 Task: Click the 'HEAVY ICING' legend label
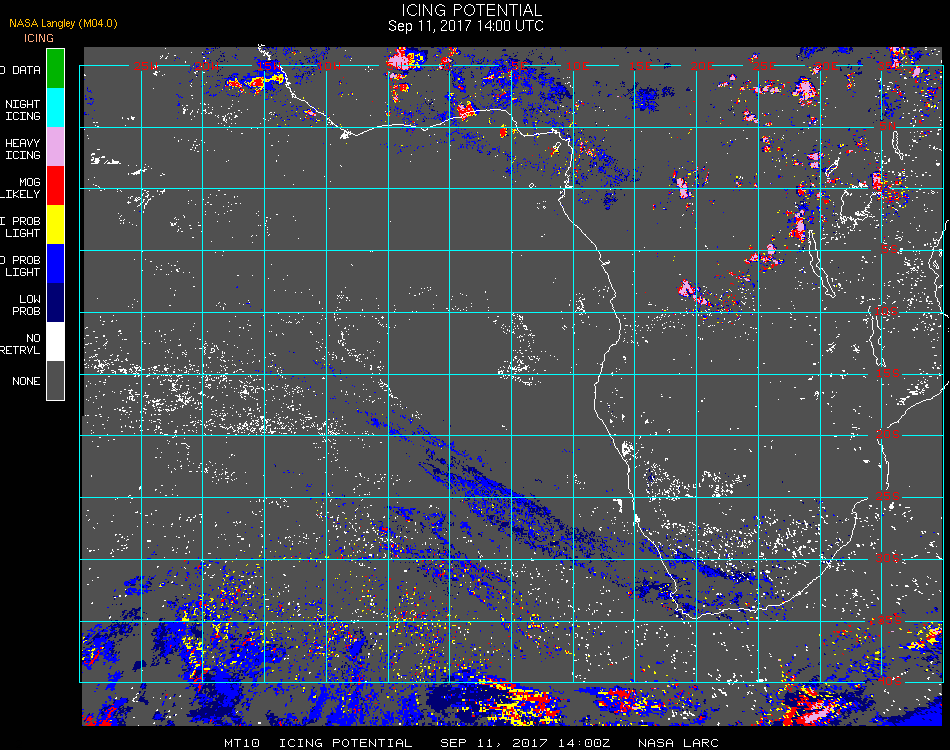(23, 149)
